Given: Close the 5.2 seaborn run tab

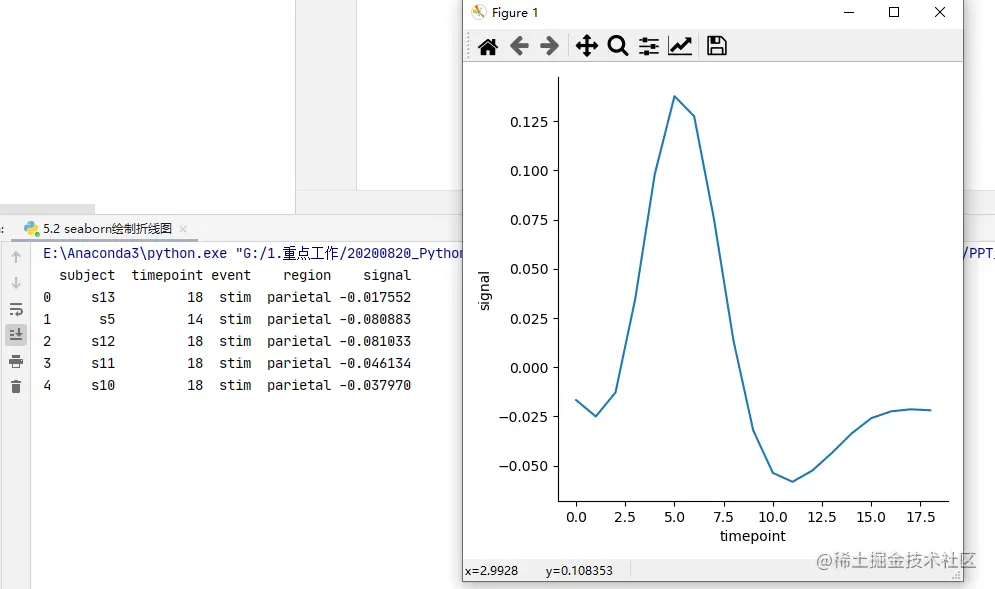Looking at the screenshot, I should click(183, 228).
